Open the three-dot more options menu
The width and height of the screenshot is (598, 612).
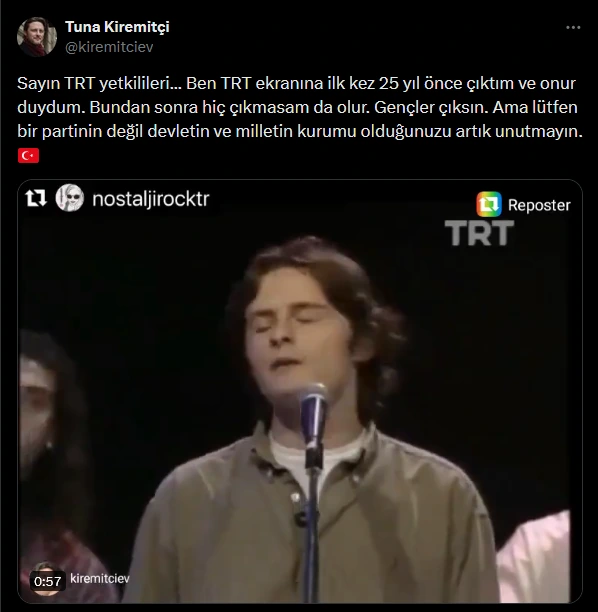pyautogui.click(x=573, y=28)
